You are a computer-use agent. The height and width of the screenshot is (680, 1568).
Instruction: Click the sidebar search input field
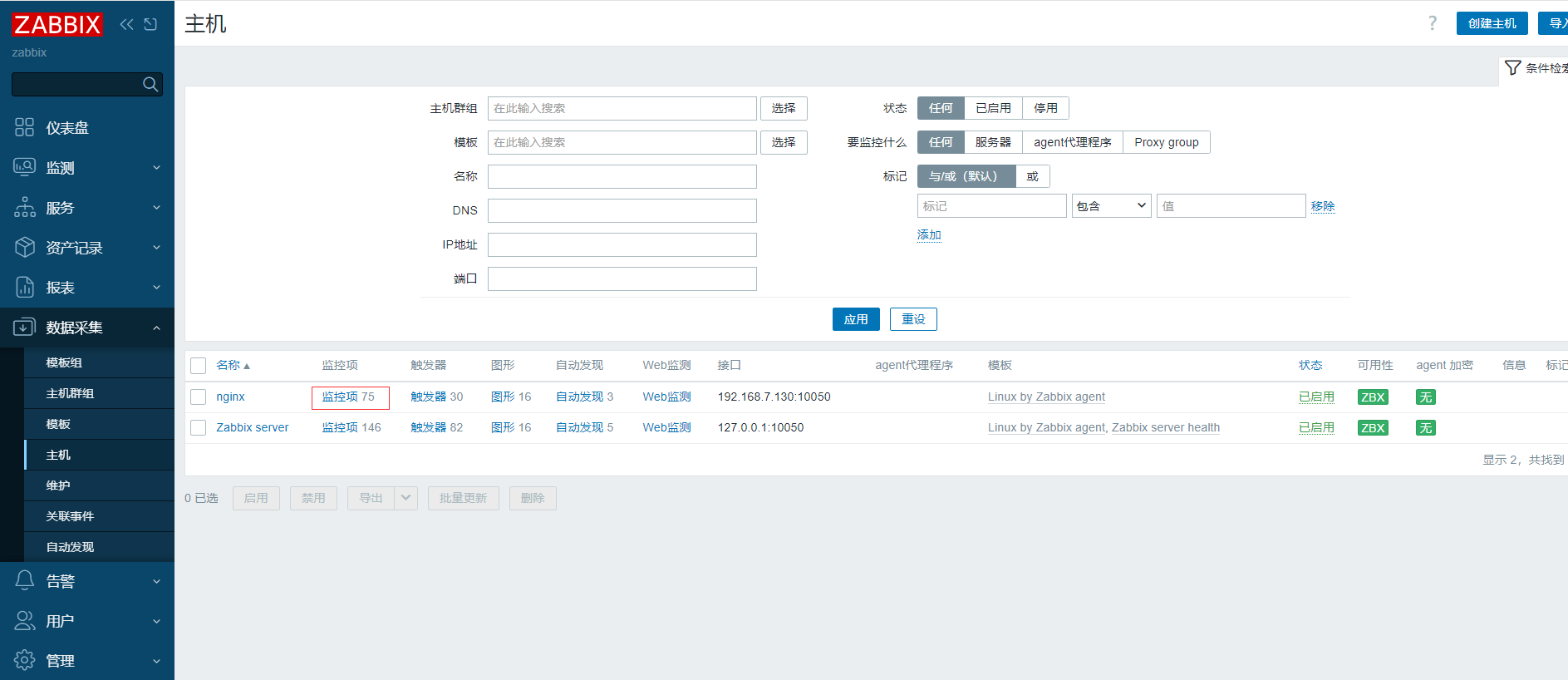[76, 84]
